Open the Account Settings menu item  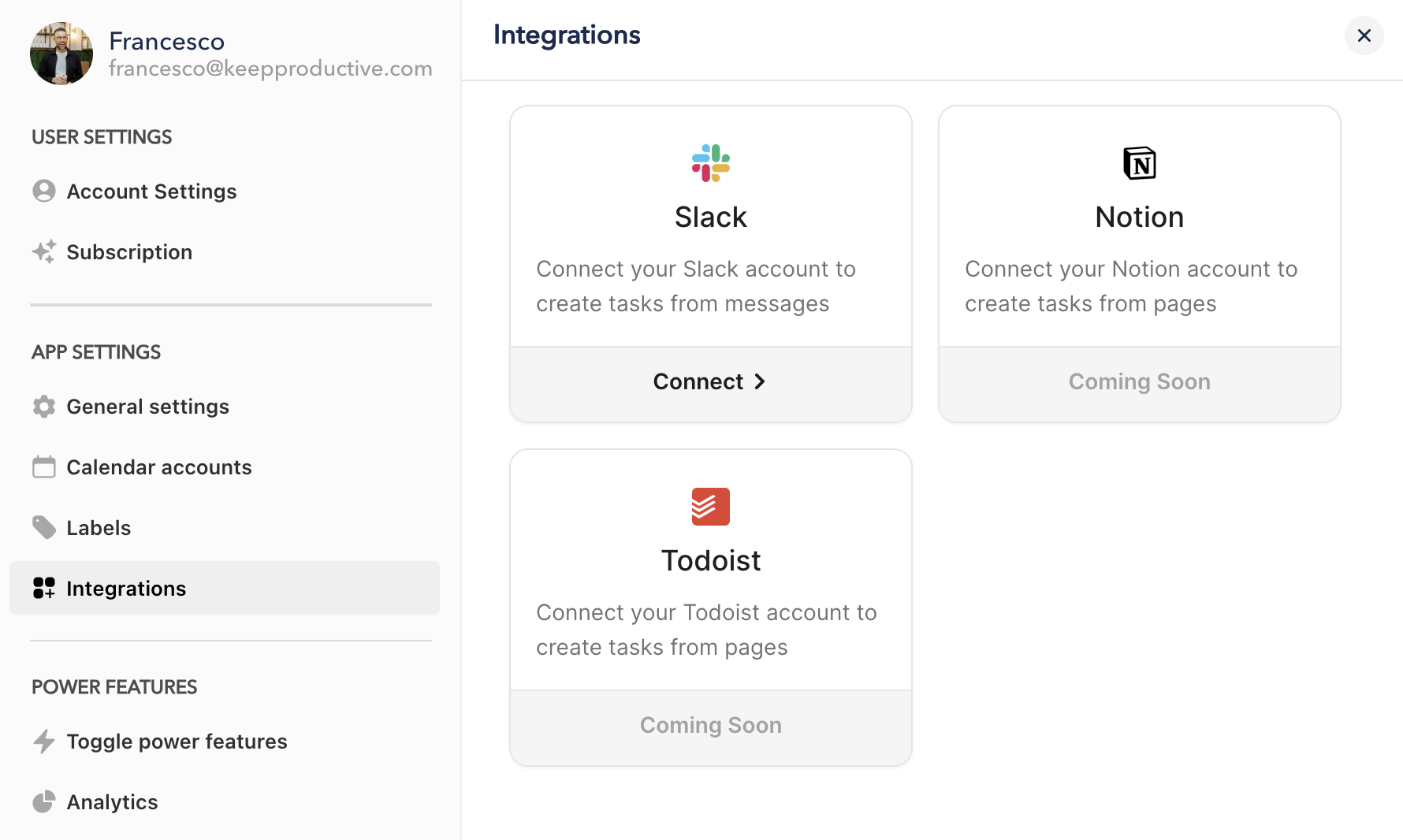coord(151,191)
